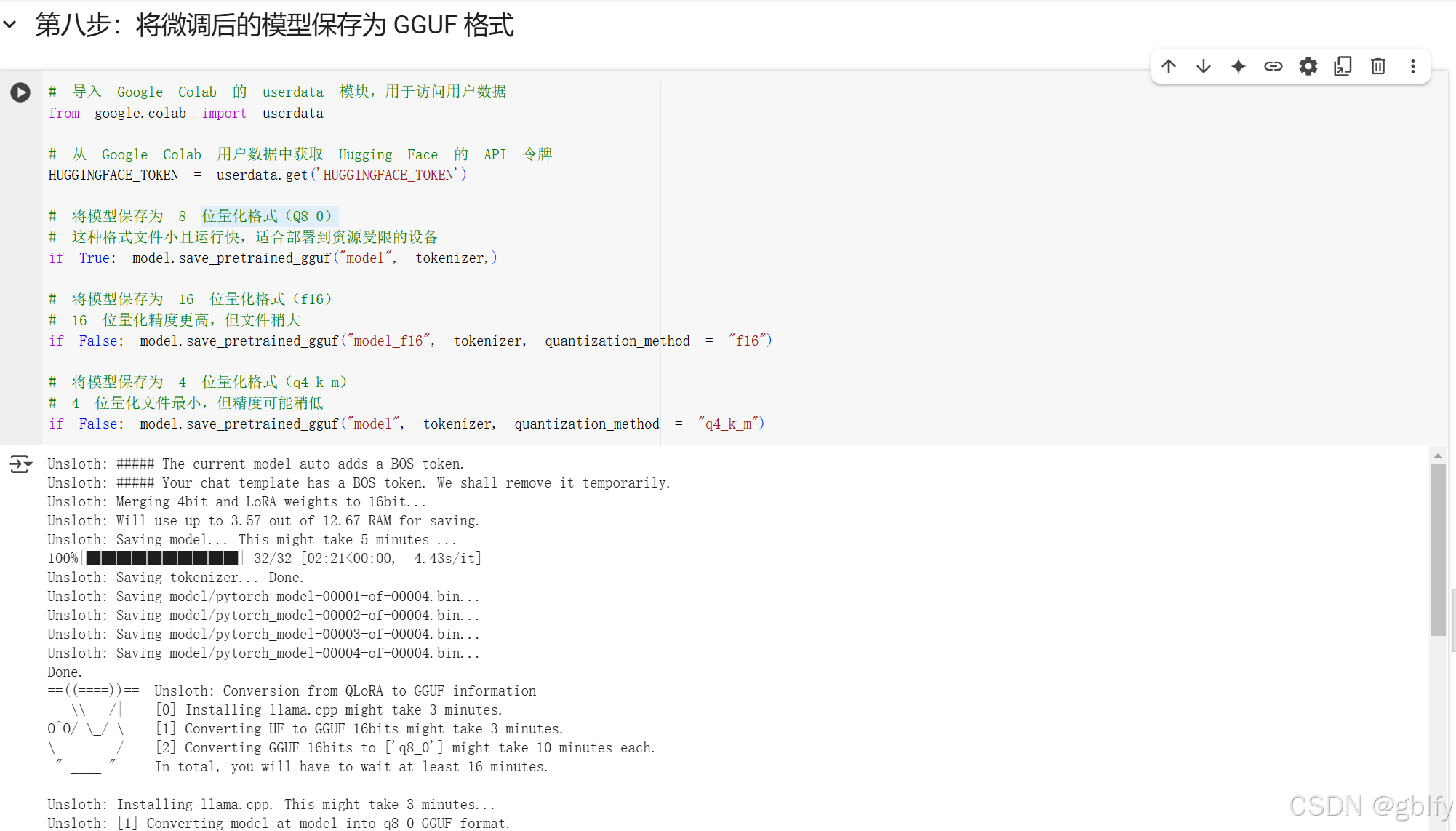Delete cell with trash icon
This screenshot has width=1456, height=831.
[1377, 66]
